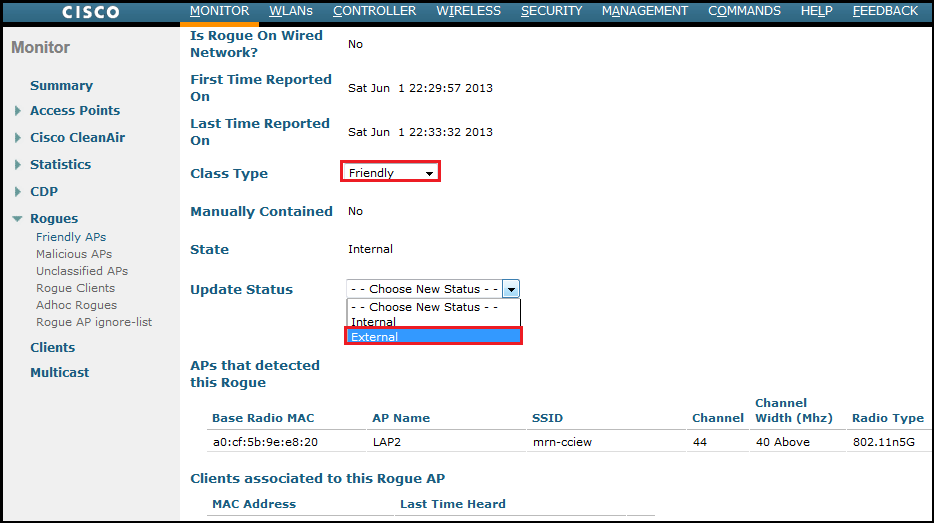The height and width of the screenshot is (523, 934).
Task: Switch to the SECURITY tab
Action: pos(551,11)
